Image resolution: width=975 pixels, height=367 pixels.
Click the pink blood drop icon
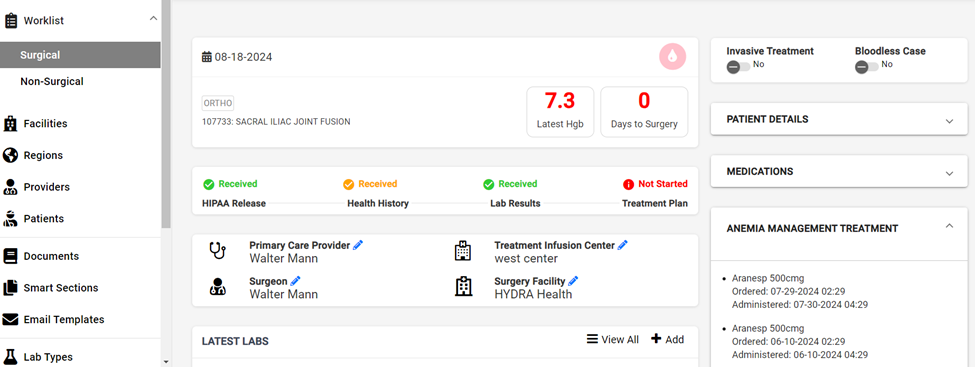672,57
